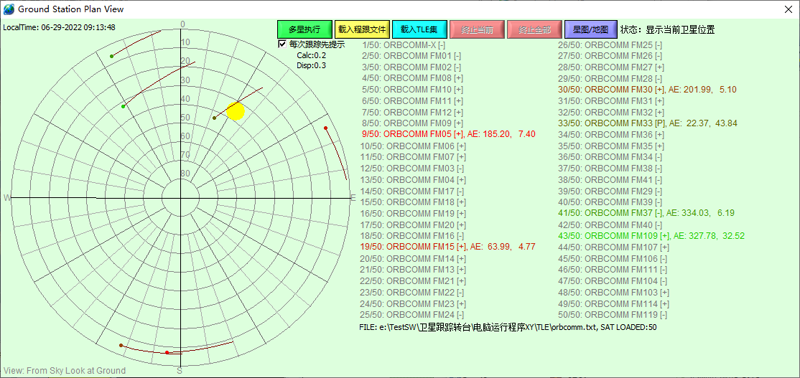Select the olive satellite dot beside the sun

click(x=214, y=118)
